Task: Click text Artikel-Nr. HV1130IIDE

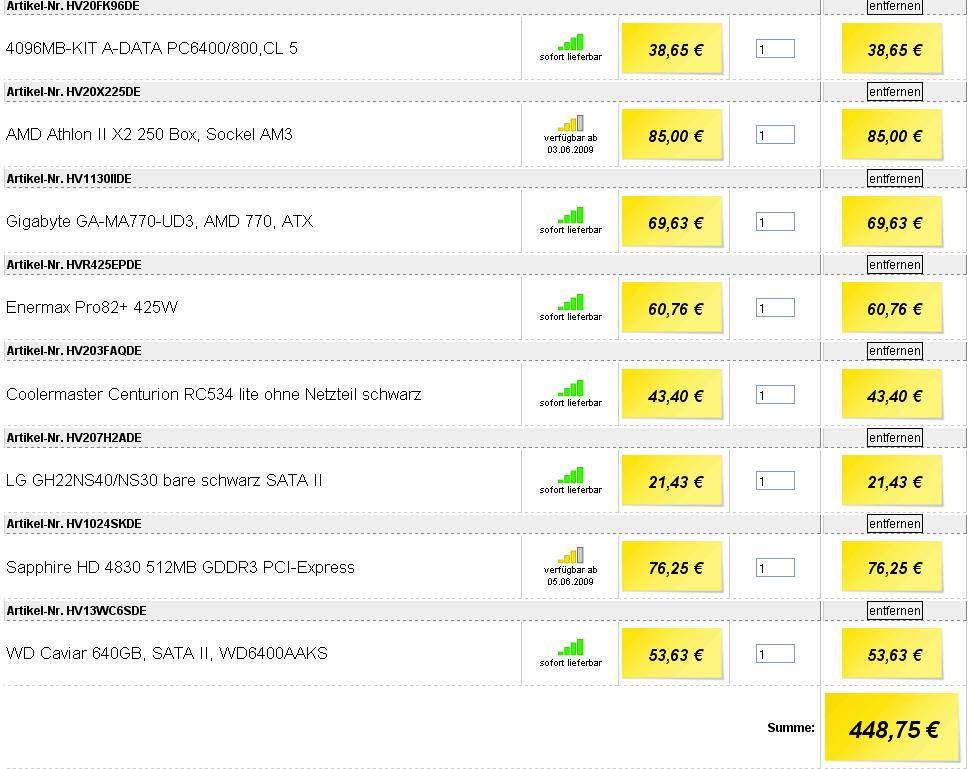Action: coord(69,178)
